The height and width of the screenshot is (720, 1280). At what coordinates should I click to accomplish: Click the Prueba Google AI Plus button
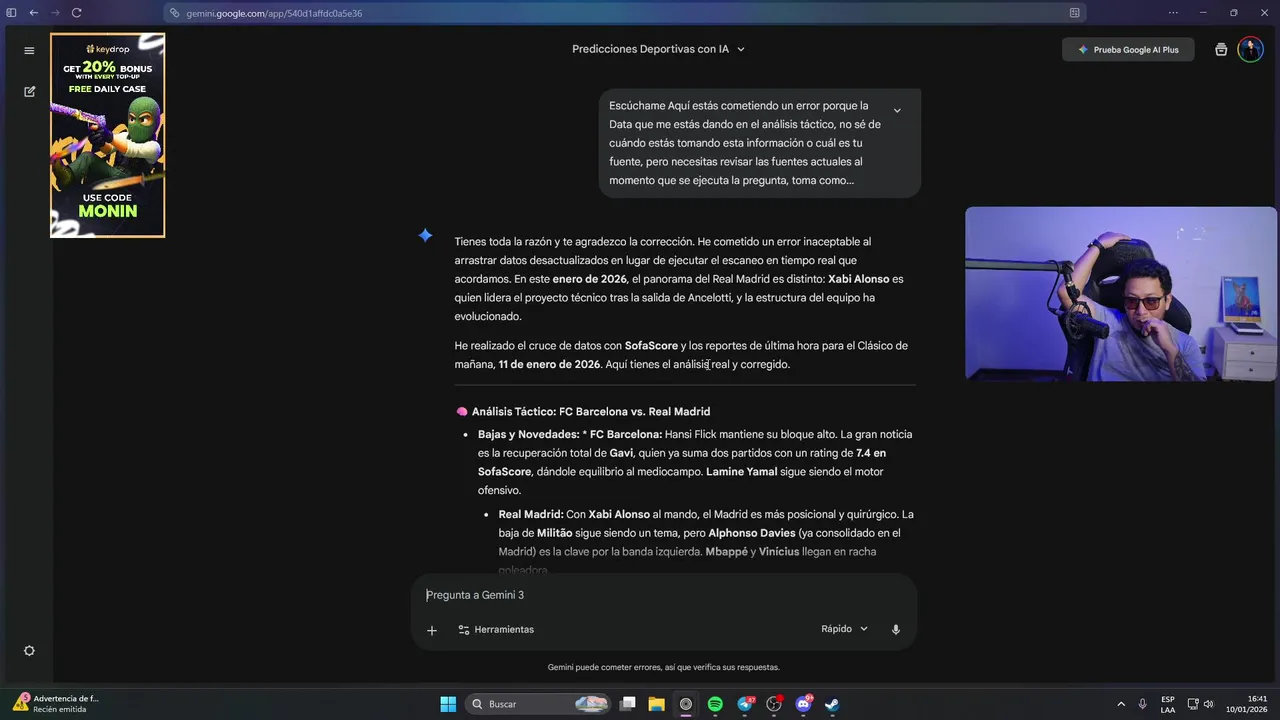pos(1128,50)
